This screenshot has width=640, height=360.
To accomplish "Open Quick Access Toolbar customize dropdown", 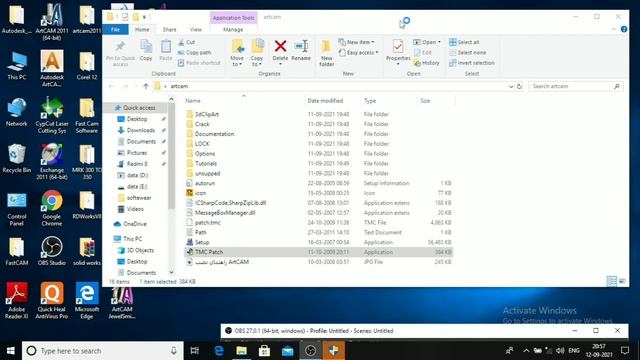I will point(144,17).
